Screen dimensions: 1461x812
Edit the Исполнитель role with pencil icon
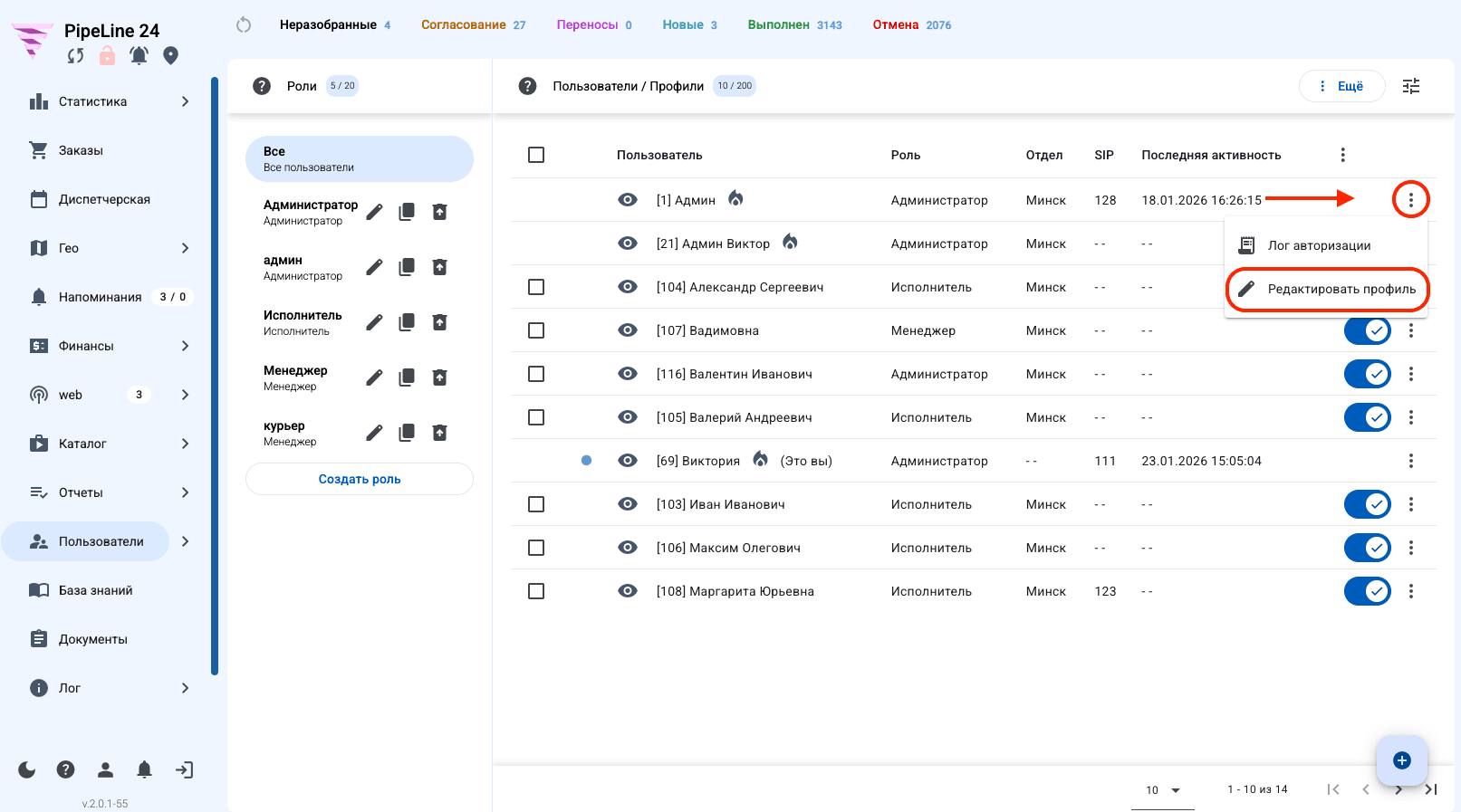(374, 322)
